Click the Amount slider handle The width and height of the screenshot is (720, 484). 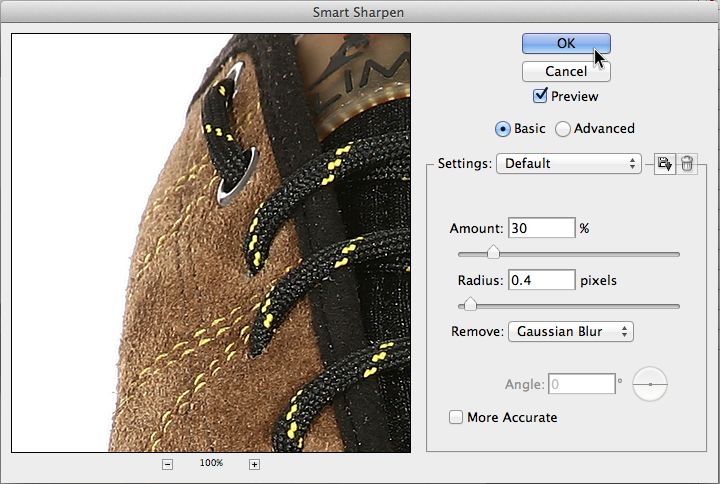[x=493, y=253]
